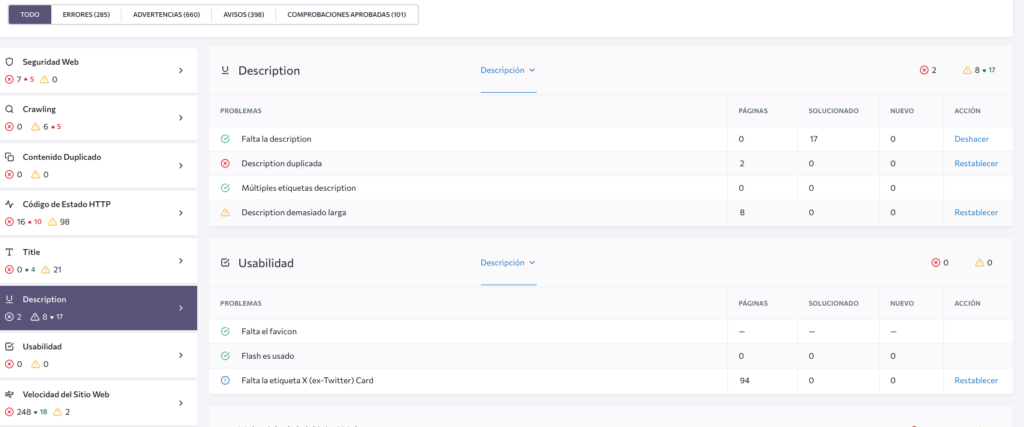This screenshot has height=427, width=1024.
Task: Click the underline icon in the Description panel header
Action: (225, 71)
